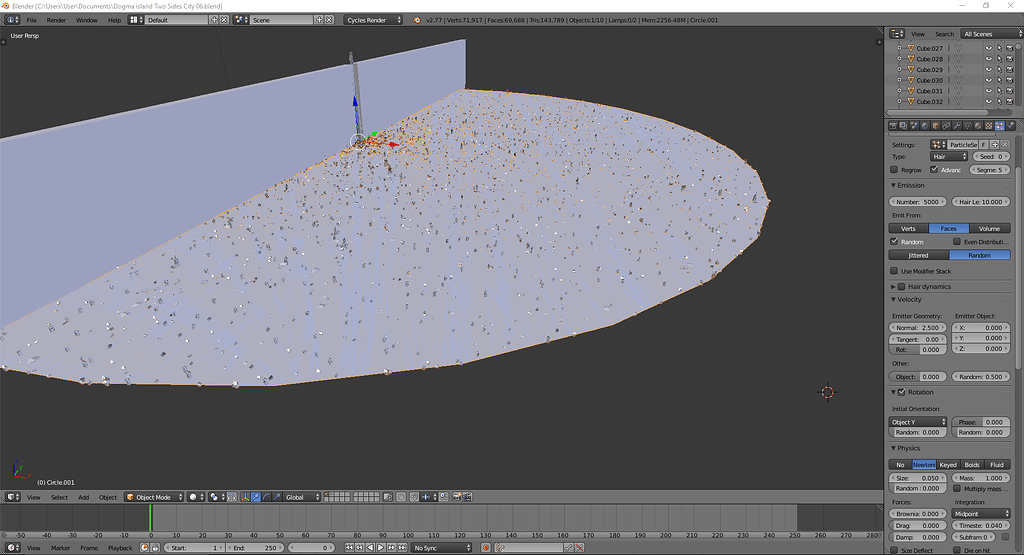Toggle fake user F for particle settings

pos(984,144)
